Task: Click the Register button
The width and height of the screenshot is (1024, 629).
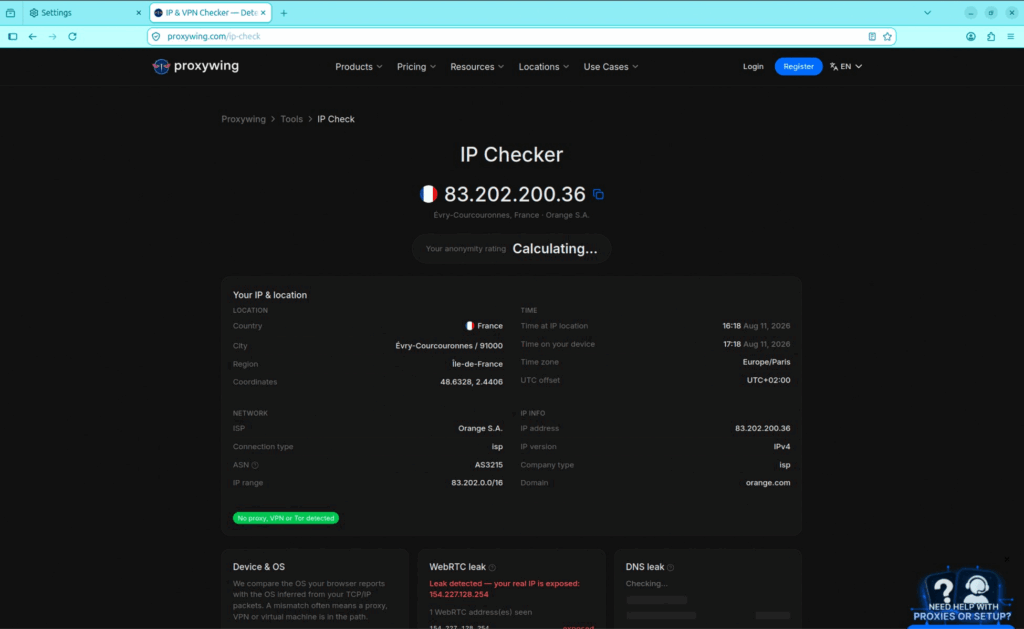Action: pyautogui.click(x=798, y=67)
